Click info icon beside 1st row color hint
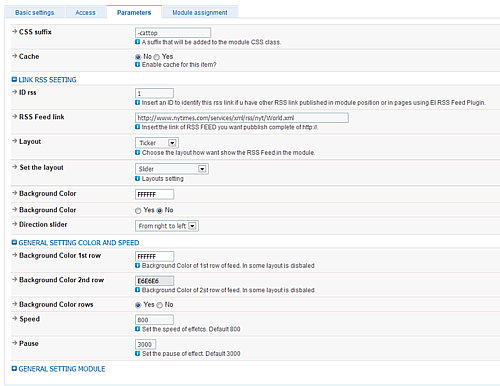 pyautogui.click(x=137, y=265)
